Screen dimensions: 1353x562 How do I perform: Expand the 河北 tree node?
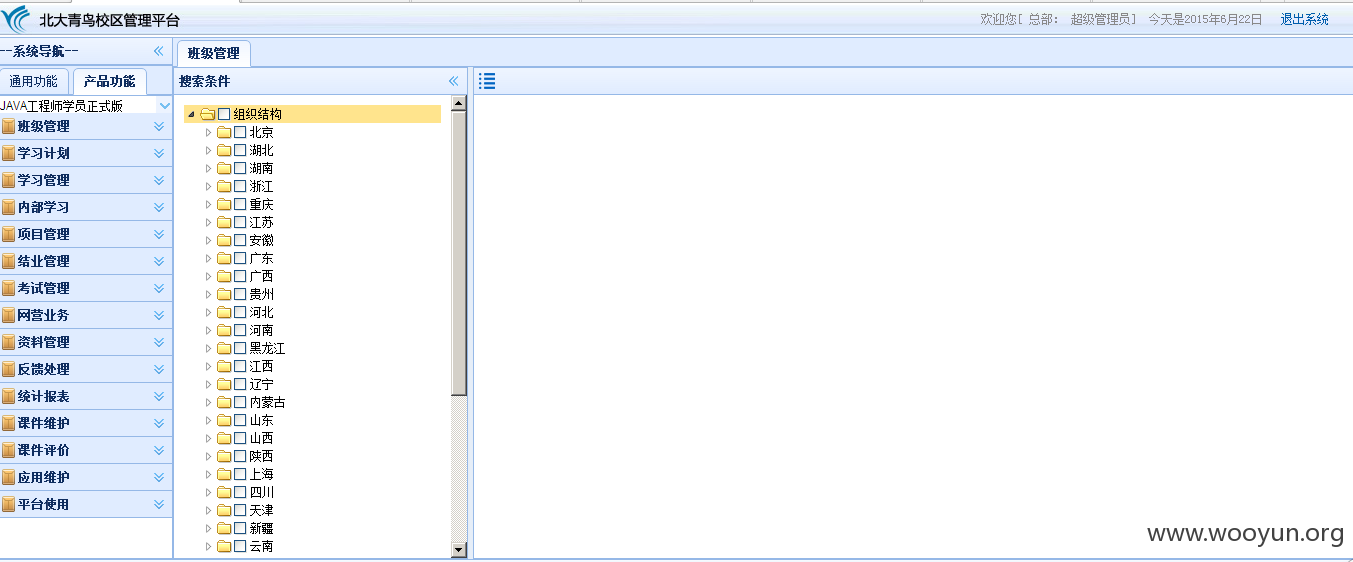(208, 312)
